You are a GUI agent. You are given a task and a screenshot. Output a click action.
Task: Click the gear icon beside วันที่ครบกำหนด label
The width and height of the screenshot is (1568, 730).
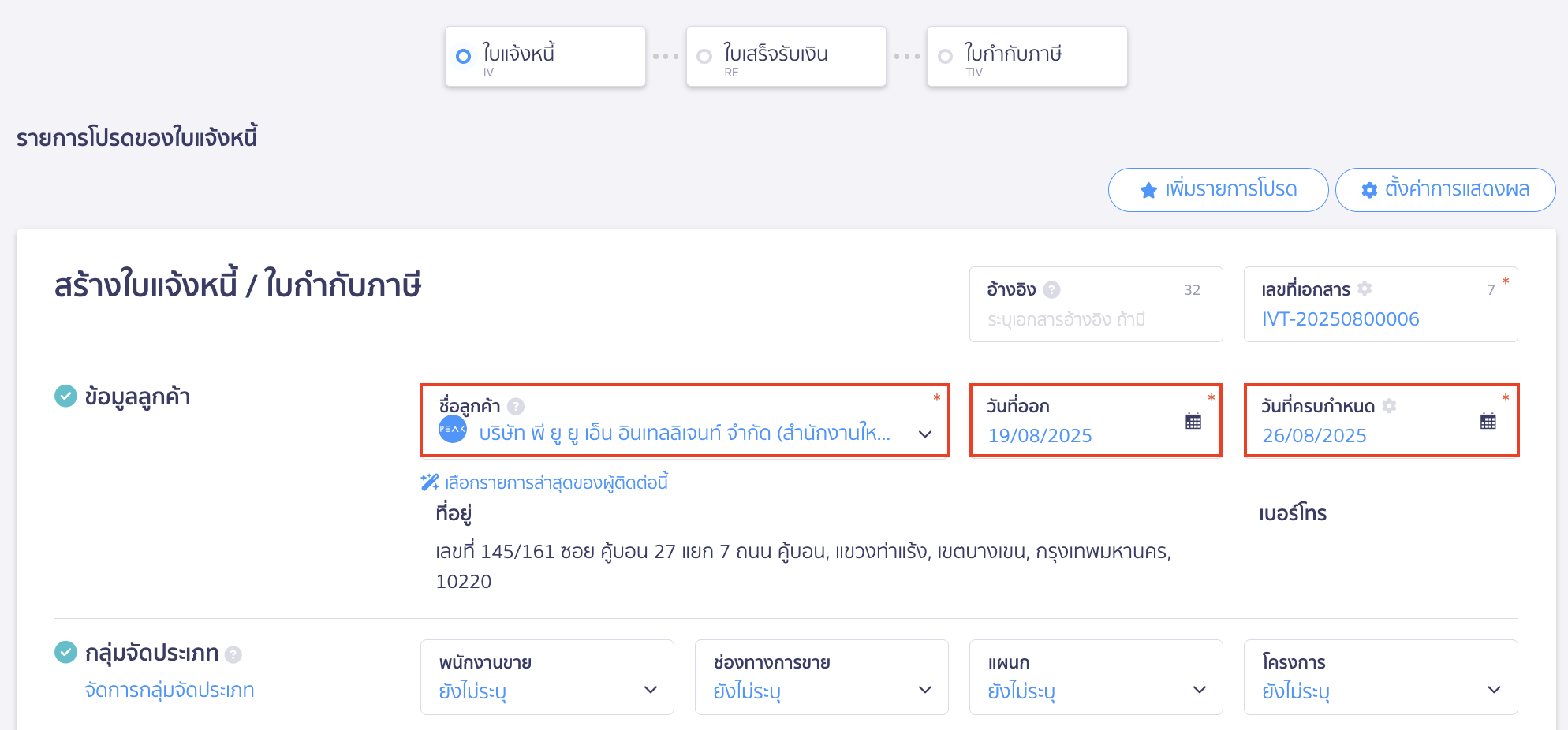coord(1389,406)
